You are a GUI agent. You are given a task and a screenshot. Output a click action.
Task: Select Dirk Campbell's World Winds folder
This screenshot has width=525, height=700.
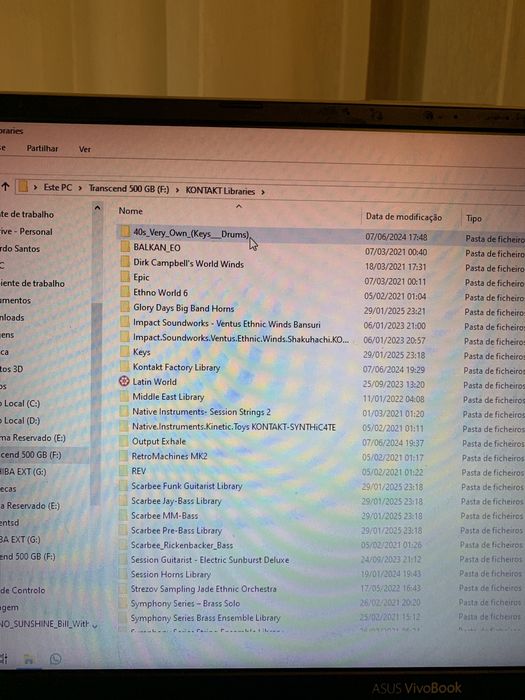coord(188,263)
